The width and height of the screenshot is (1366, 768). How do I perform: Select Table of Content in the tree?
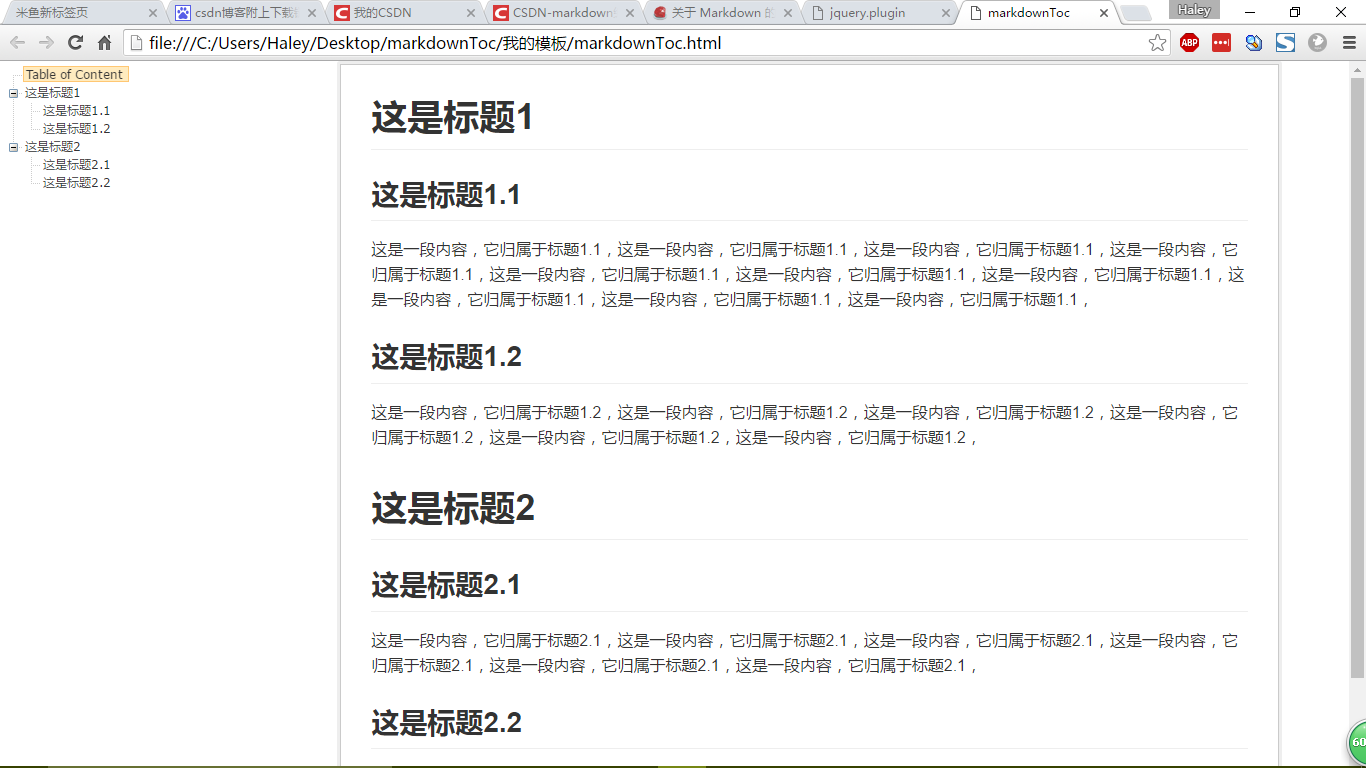point(75,74)
